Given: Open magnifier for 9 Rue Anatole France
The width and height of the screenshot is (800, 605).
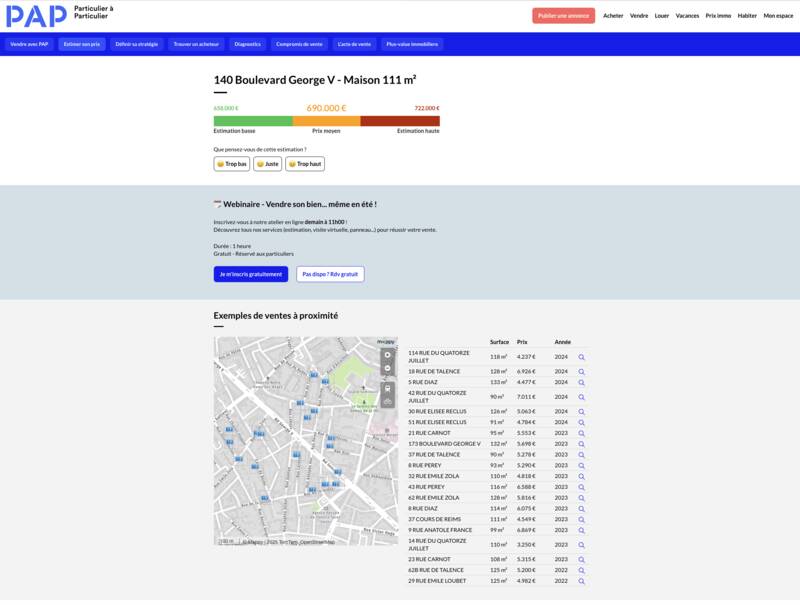Looking at the screenshot, I should [581, 531].
